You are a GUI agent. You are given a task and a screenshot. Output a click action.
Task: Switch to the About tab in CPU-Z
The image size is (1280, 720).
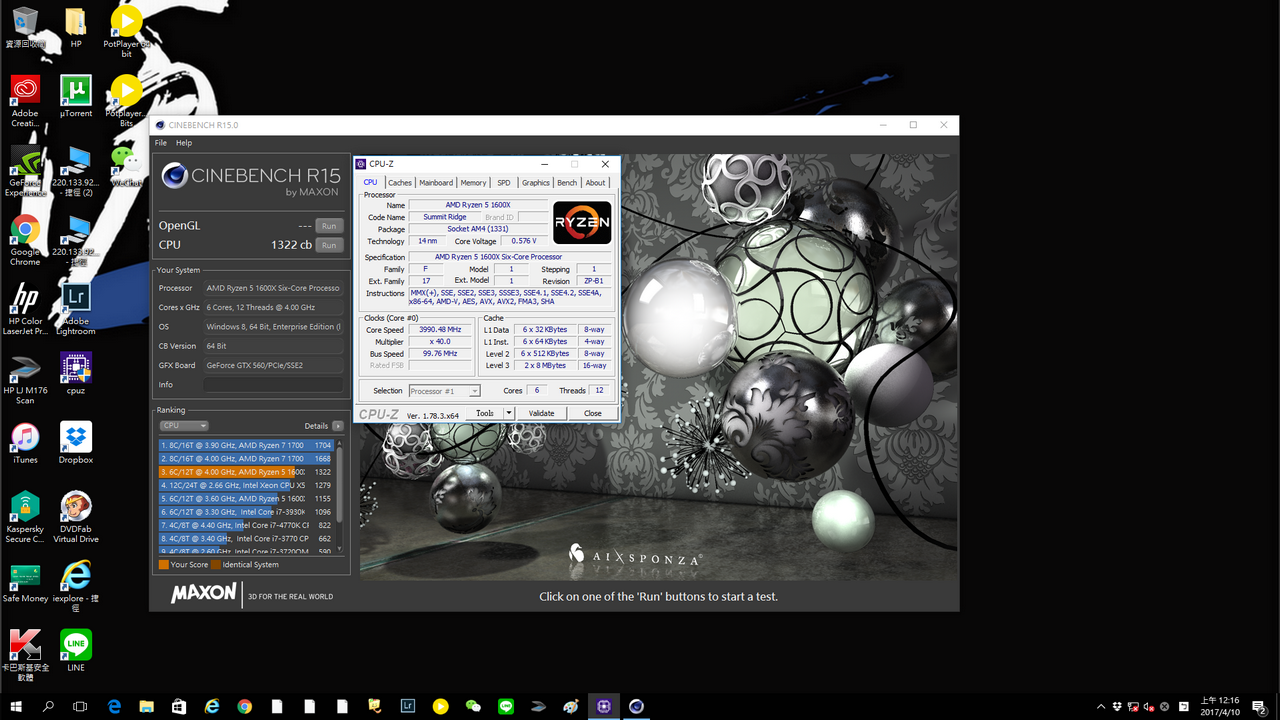point(596,183)
